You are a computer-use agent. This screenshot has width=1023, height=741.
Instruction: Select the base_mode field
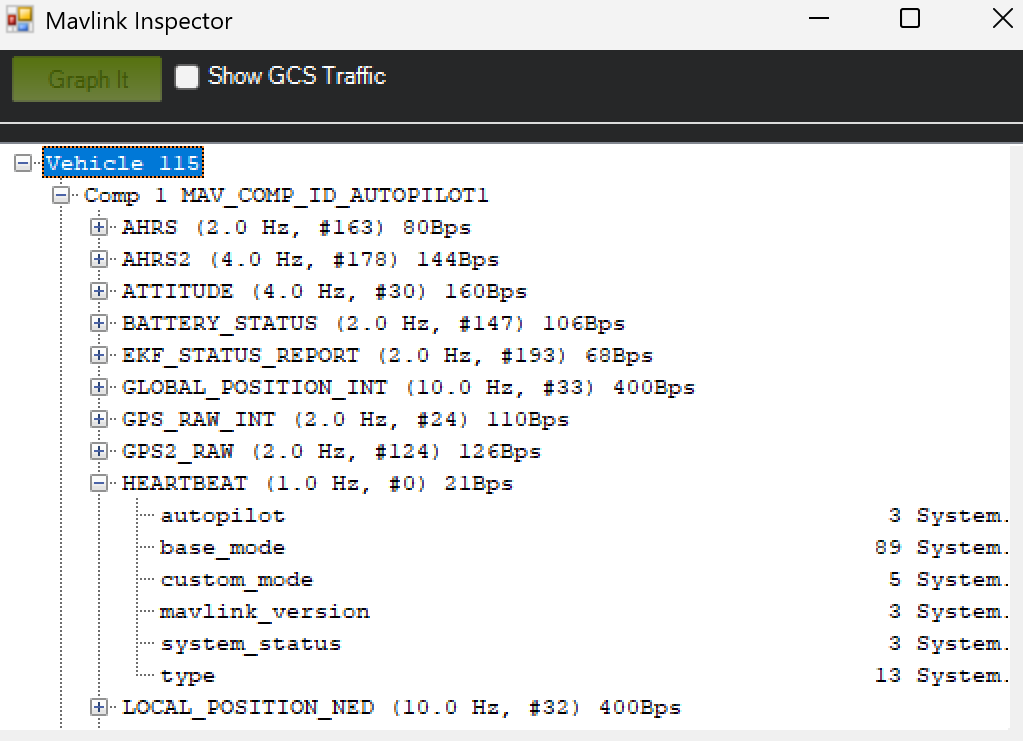222,547
